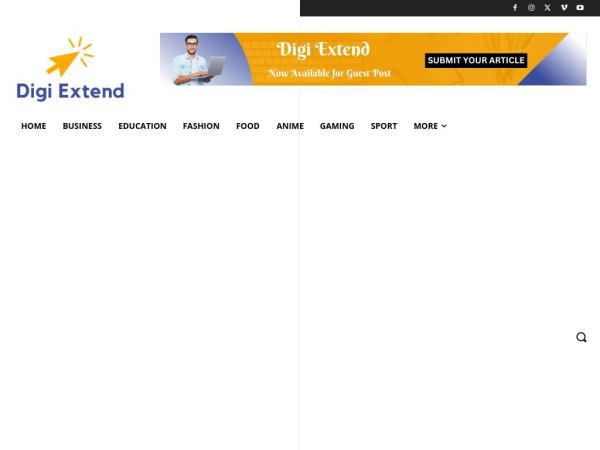
Task: Expand the MORE dropdown menu
Action: 430,126
